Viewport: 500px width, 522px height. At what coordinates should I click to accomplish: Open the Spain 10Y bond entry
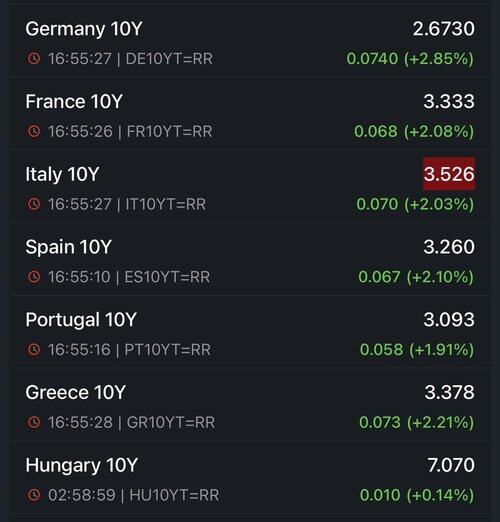point(250,259)
